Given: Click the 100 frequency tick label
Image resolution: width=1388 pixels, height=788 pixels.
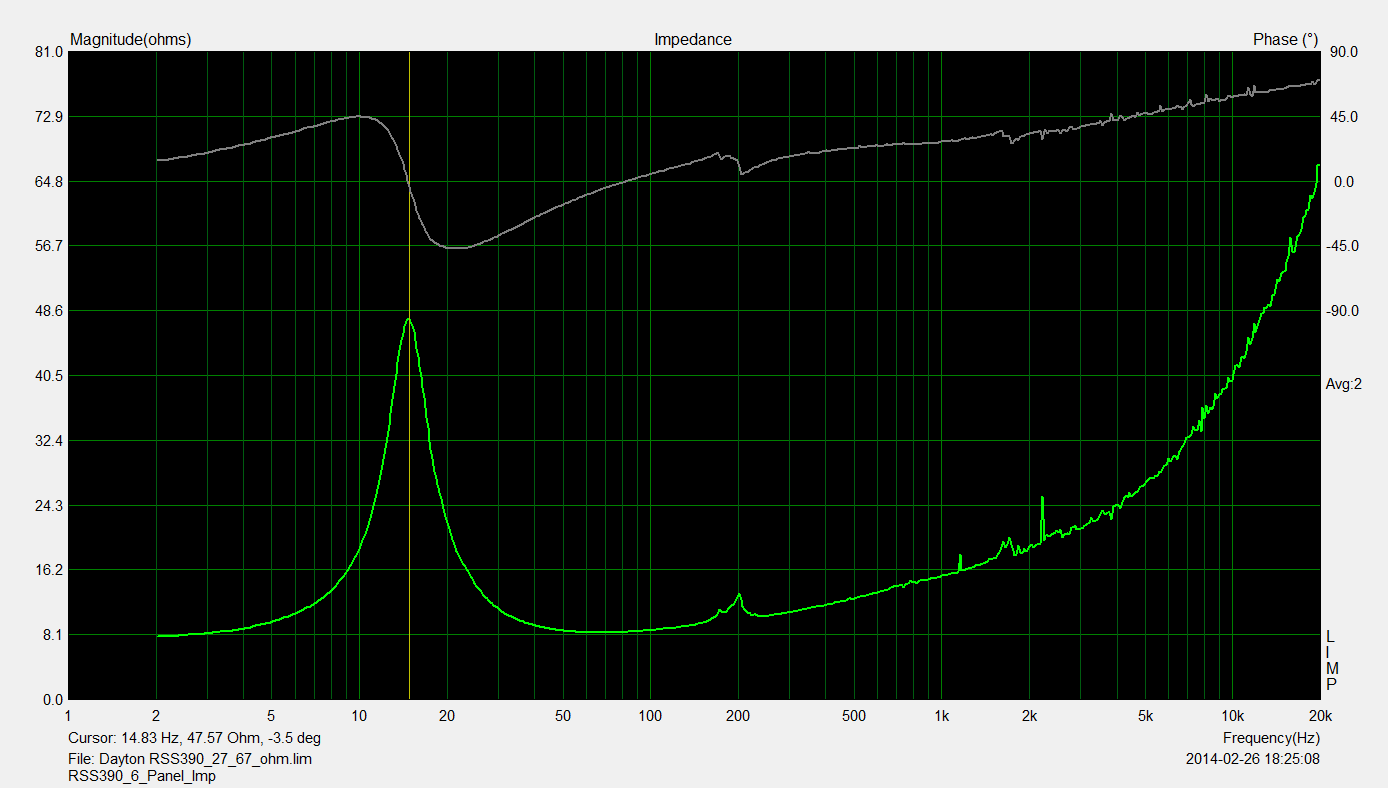Looking at the screenshot, I should tap(650, 716).
